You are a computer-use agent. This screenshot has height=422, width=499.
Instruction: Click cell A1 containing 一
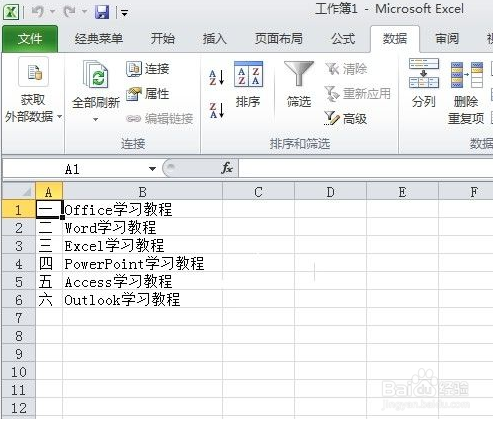coord(49,210)
